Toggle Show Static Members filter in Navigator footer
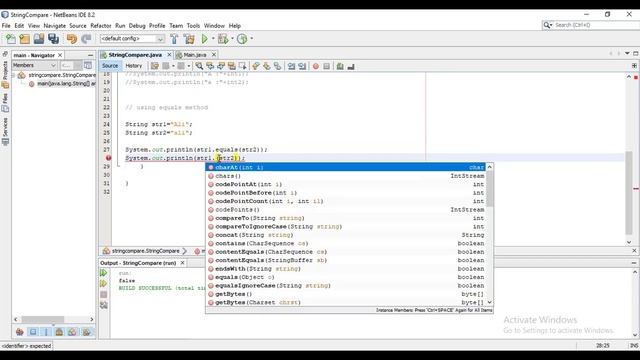 [46, 332]
